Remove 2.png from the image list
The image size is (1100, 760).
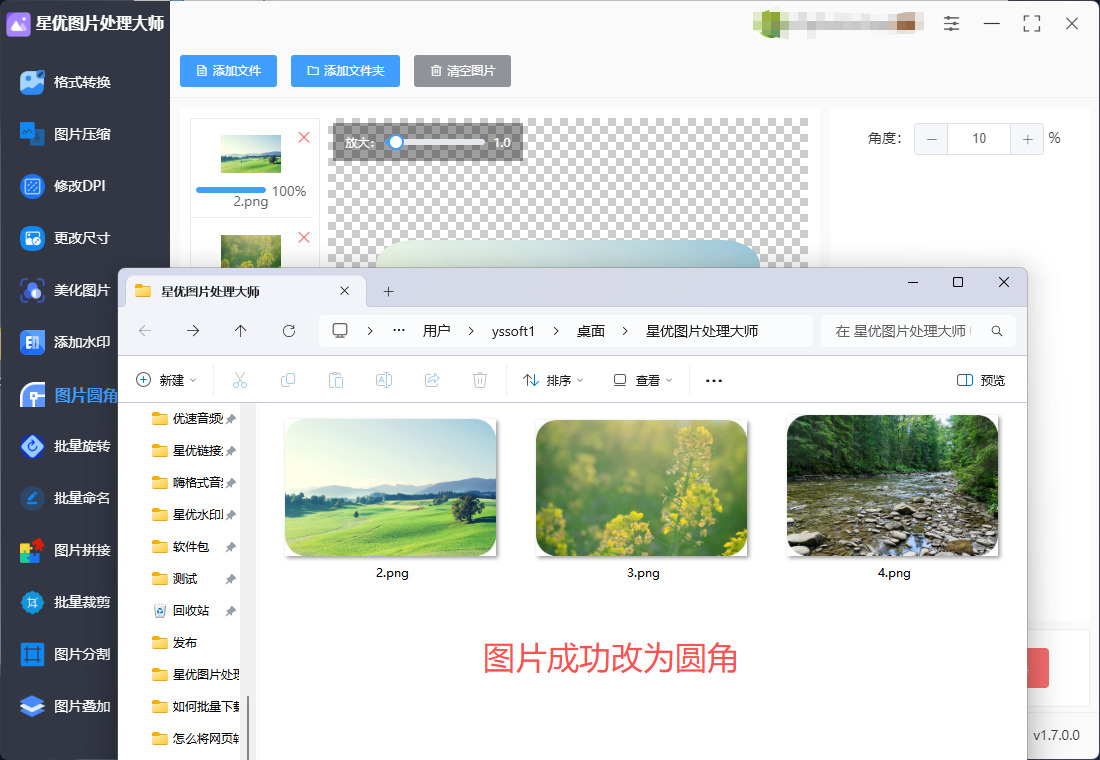pyautogui.click(x=304, y=138)
